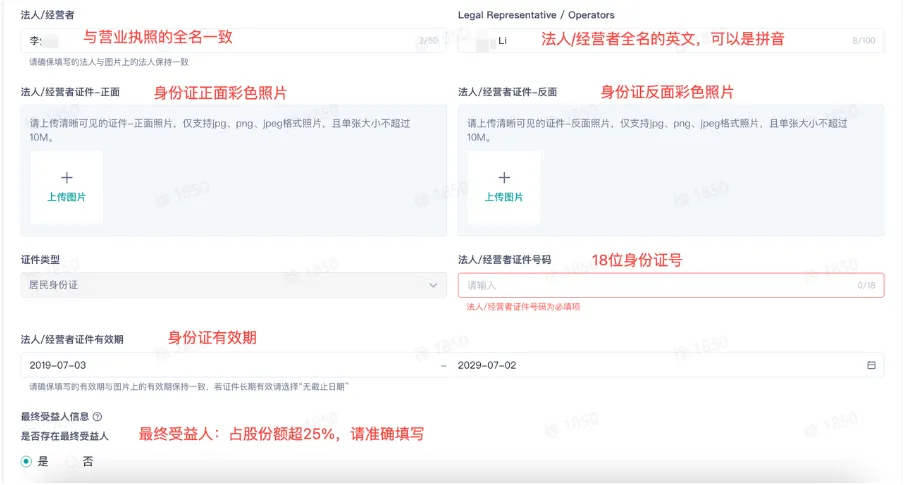Upload the ID front-side image (证件-正面)
Viewport: 905px width, 485px height.
coord(66,187)
